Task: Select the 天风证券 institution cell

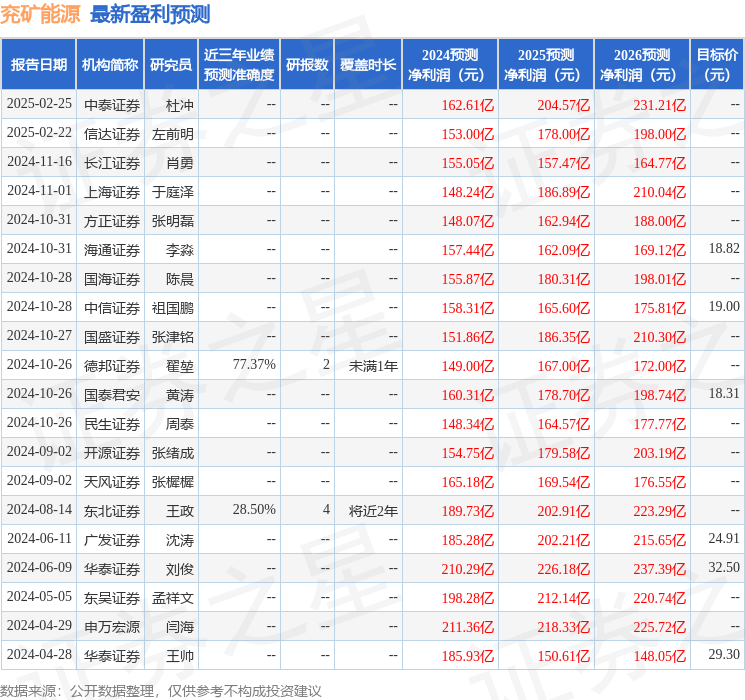Action: [112, 482]
